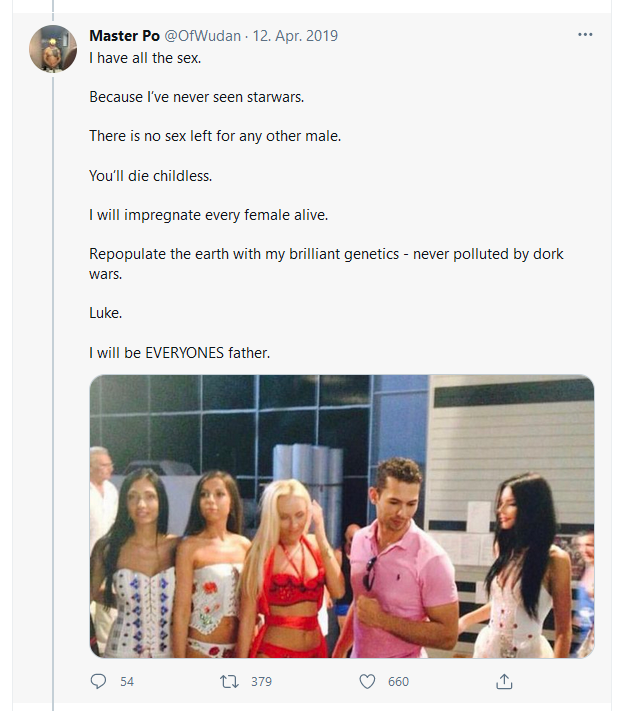Click the @OfWudan handle
The width and height of the screenshot is (634, 711).
[x=202, y=36]
